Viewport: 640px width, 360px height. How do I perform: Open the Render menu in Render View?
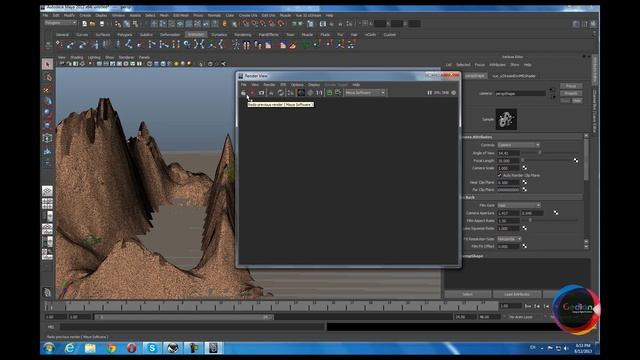tap(269, 84)
